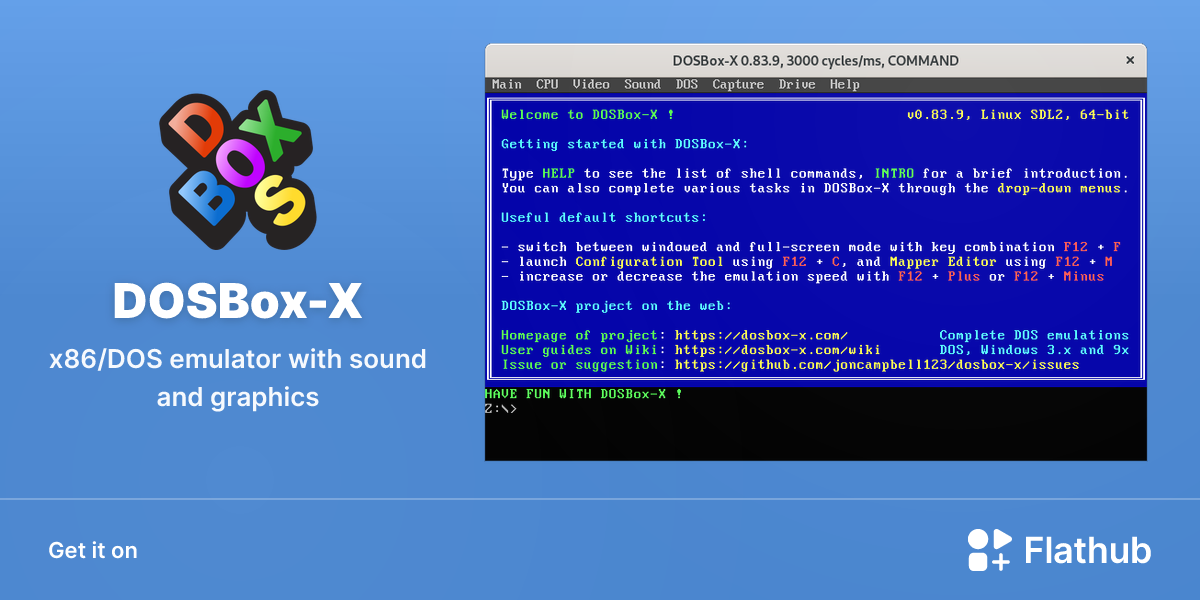Click the 'DOSBox-X project on the web:' line
Image resolution: width=1200 pixels, height=600 pixels.
click(x=617, y=306)
